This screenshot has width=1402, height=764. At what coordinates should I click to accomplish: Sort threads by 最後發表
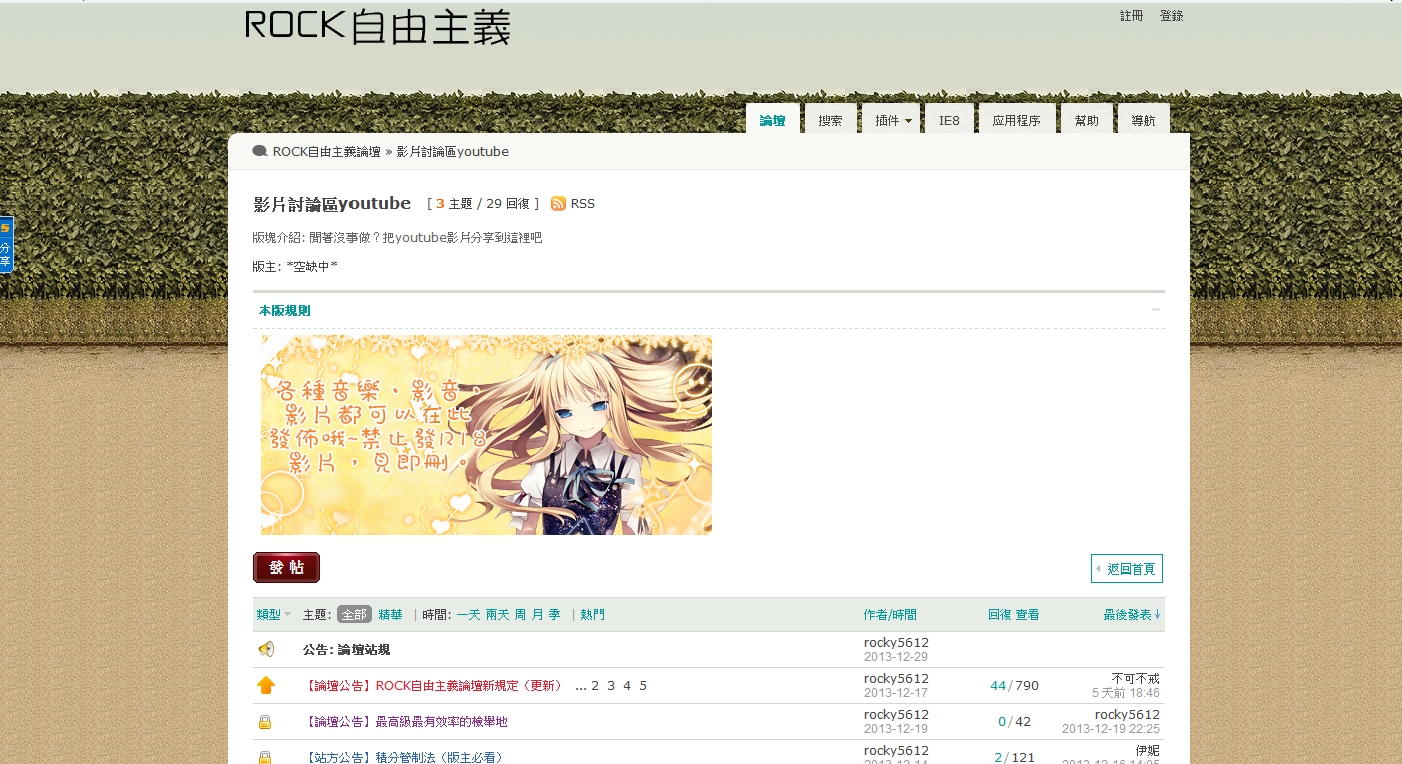tap(1133, 614)
